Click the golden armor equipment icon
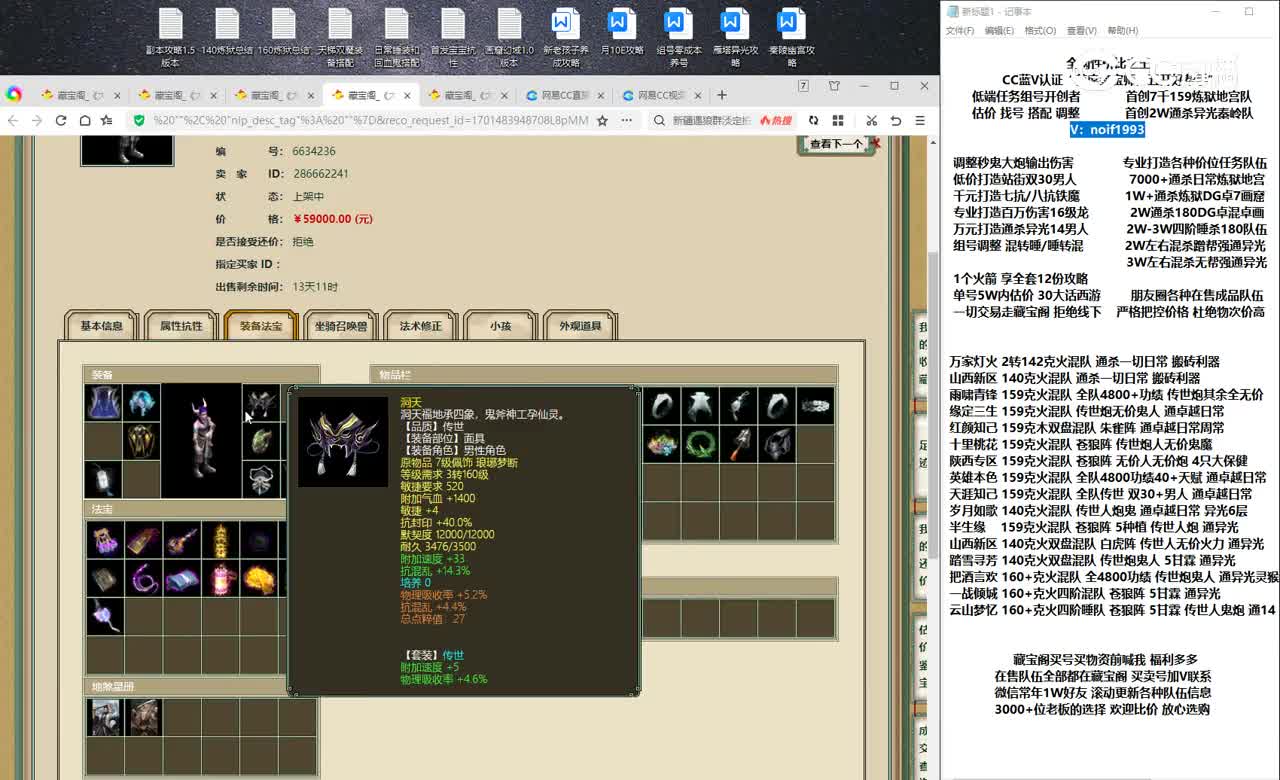 click(141, 441)
